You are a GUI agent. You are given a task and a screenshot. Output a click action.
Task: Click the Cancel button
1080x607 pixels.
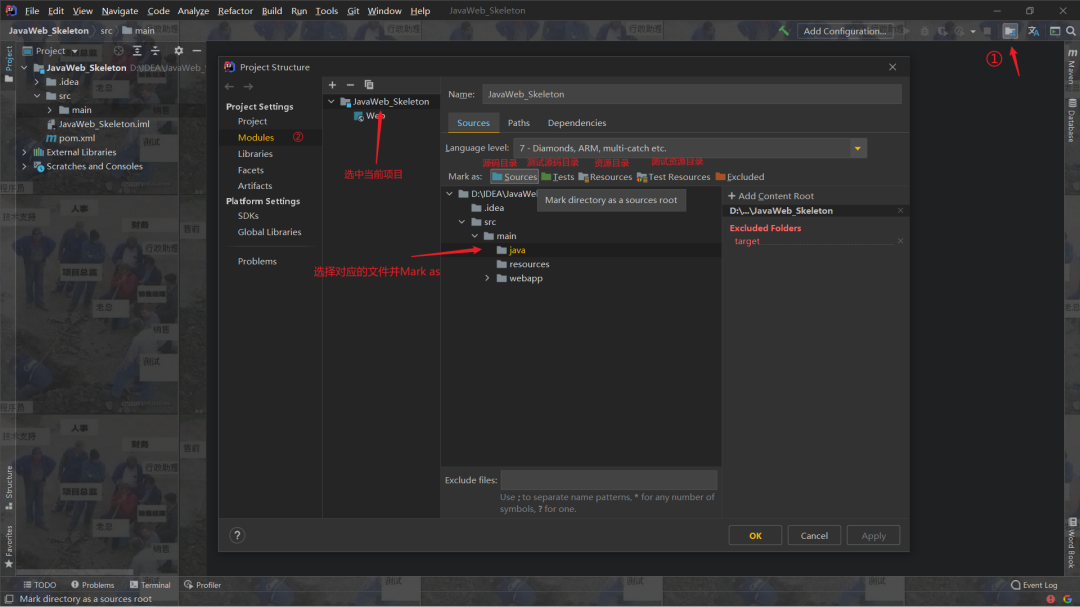pyautogui.click(x=813, y=535)
